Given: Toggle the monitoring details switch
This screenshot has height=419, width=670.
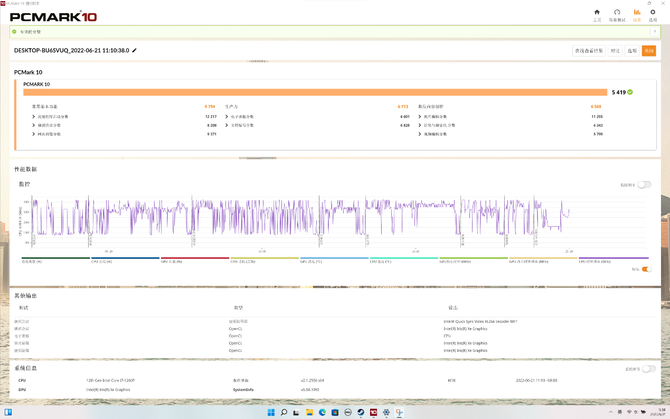Looking at the screenshot, I should pos(645,185).
